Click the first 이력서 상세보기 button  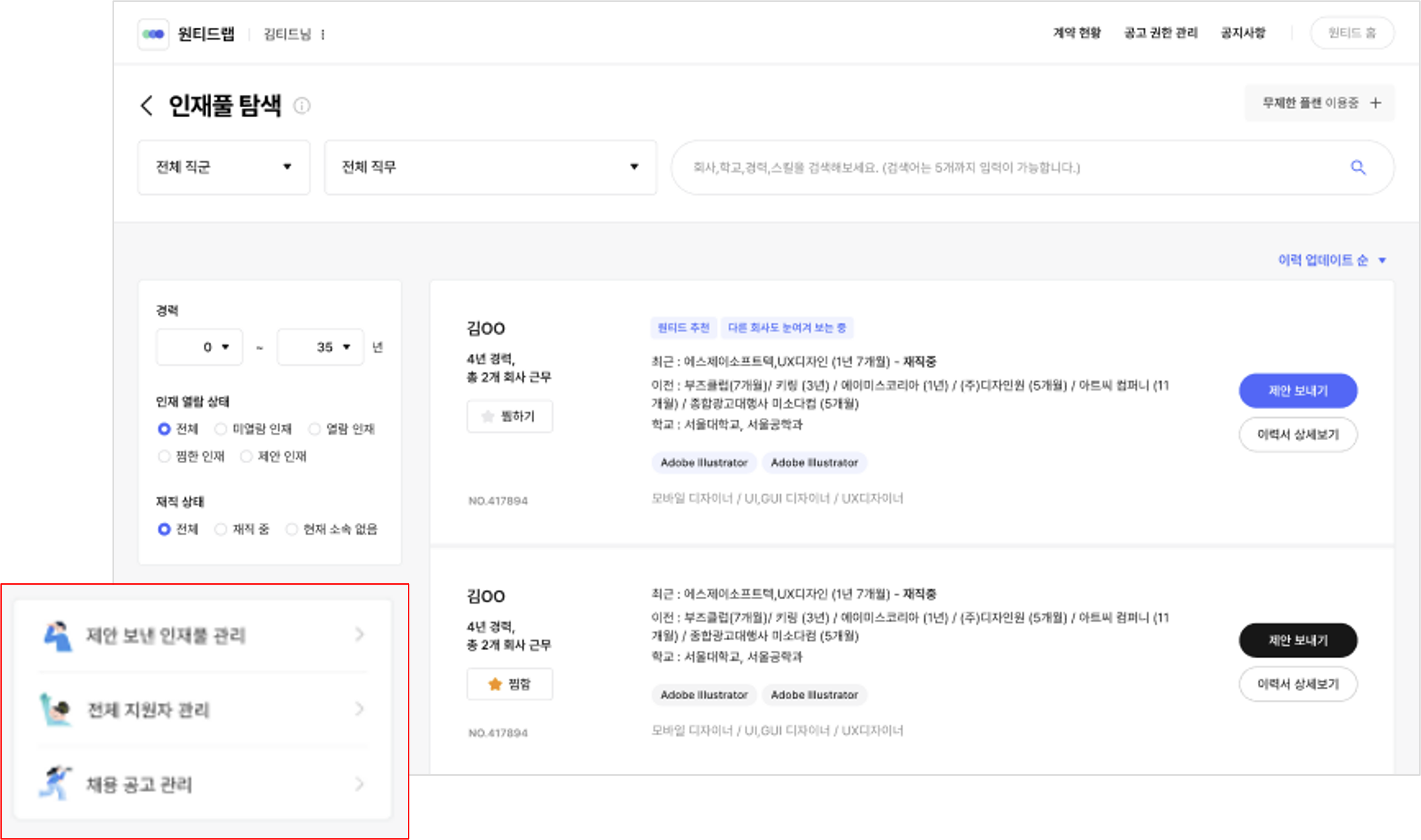click(1297, 434)
